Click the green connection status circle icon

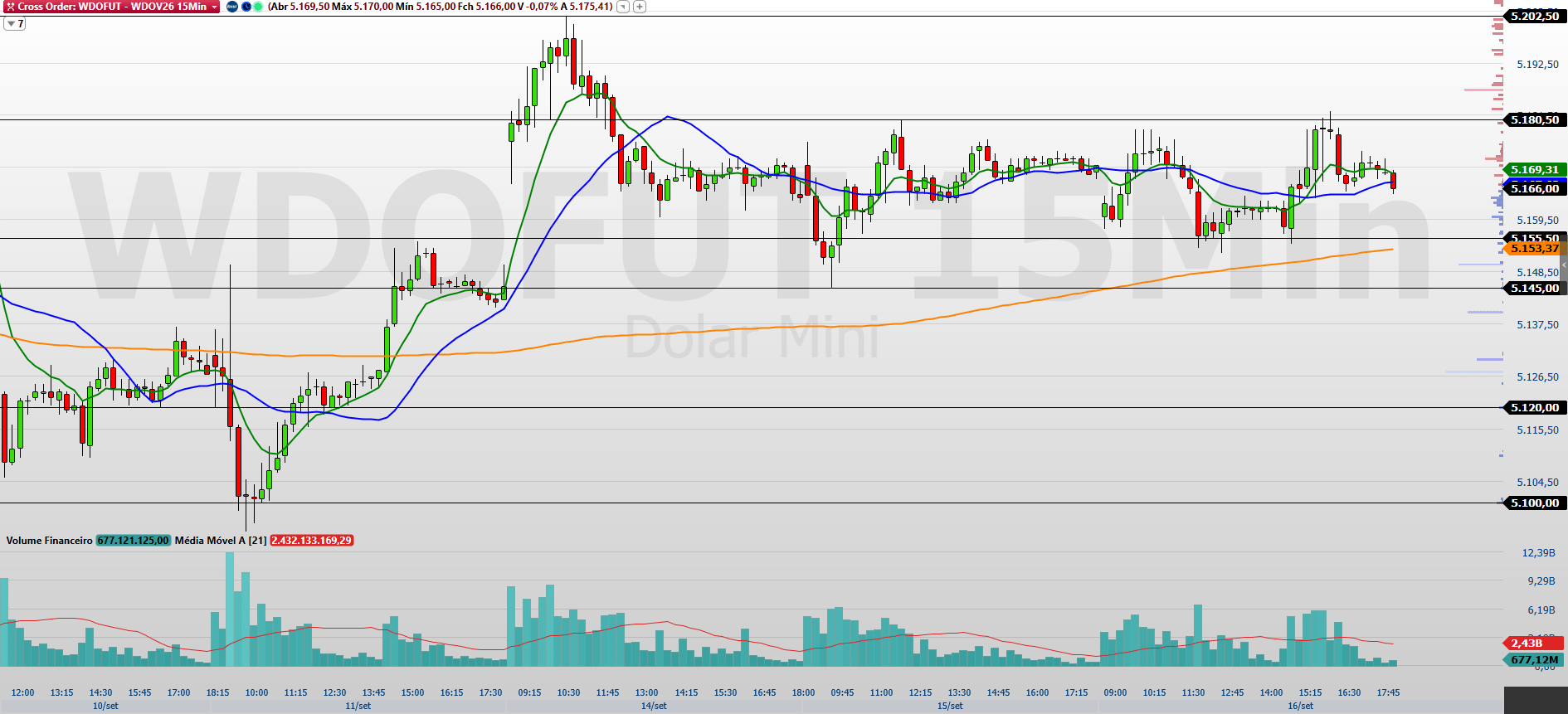click(258, 7)
